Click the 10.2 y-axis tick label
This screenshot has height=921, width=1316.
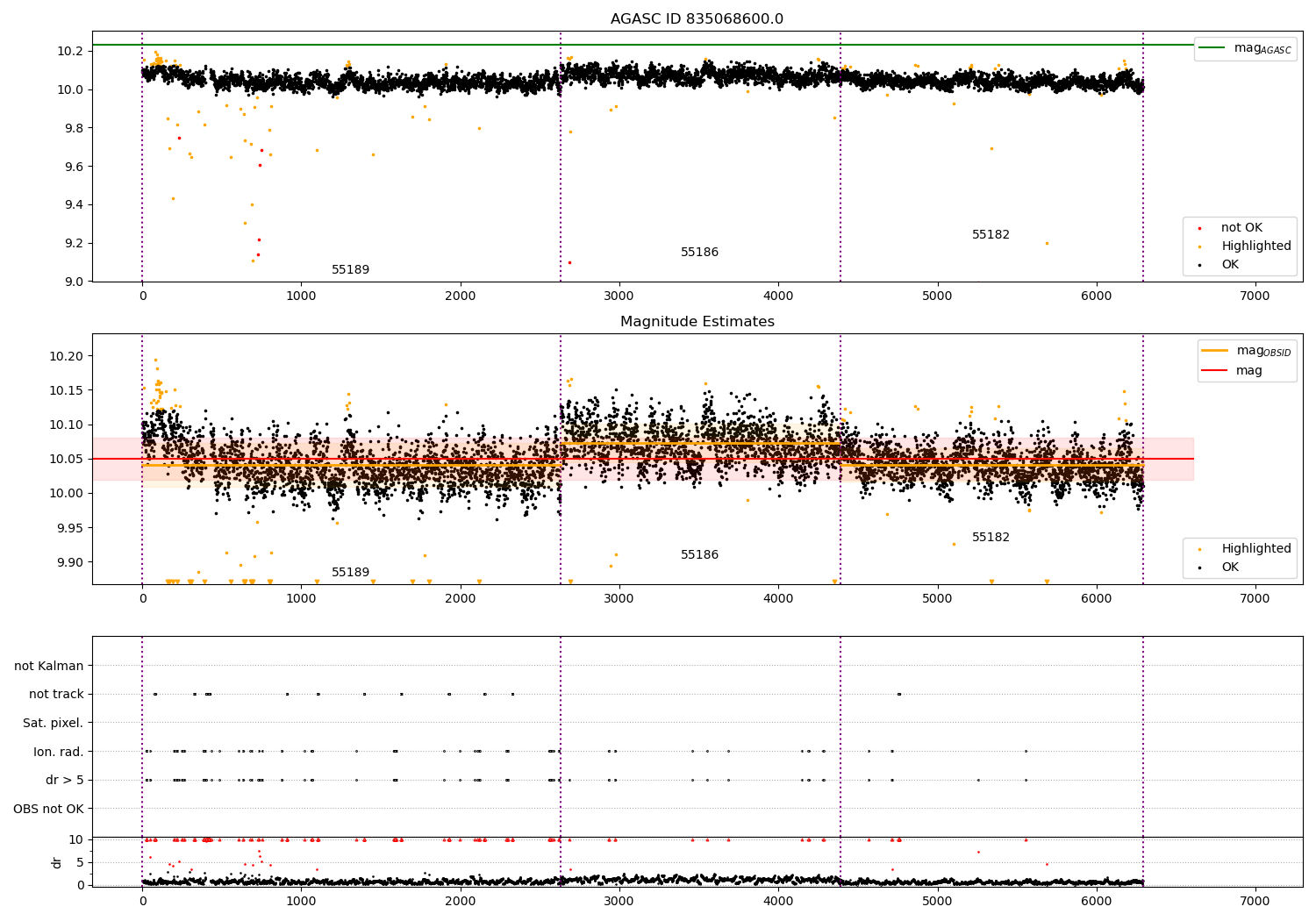(70, 51)
